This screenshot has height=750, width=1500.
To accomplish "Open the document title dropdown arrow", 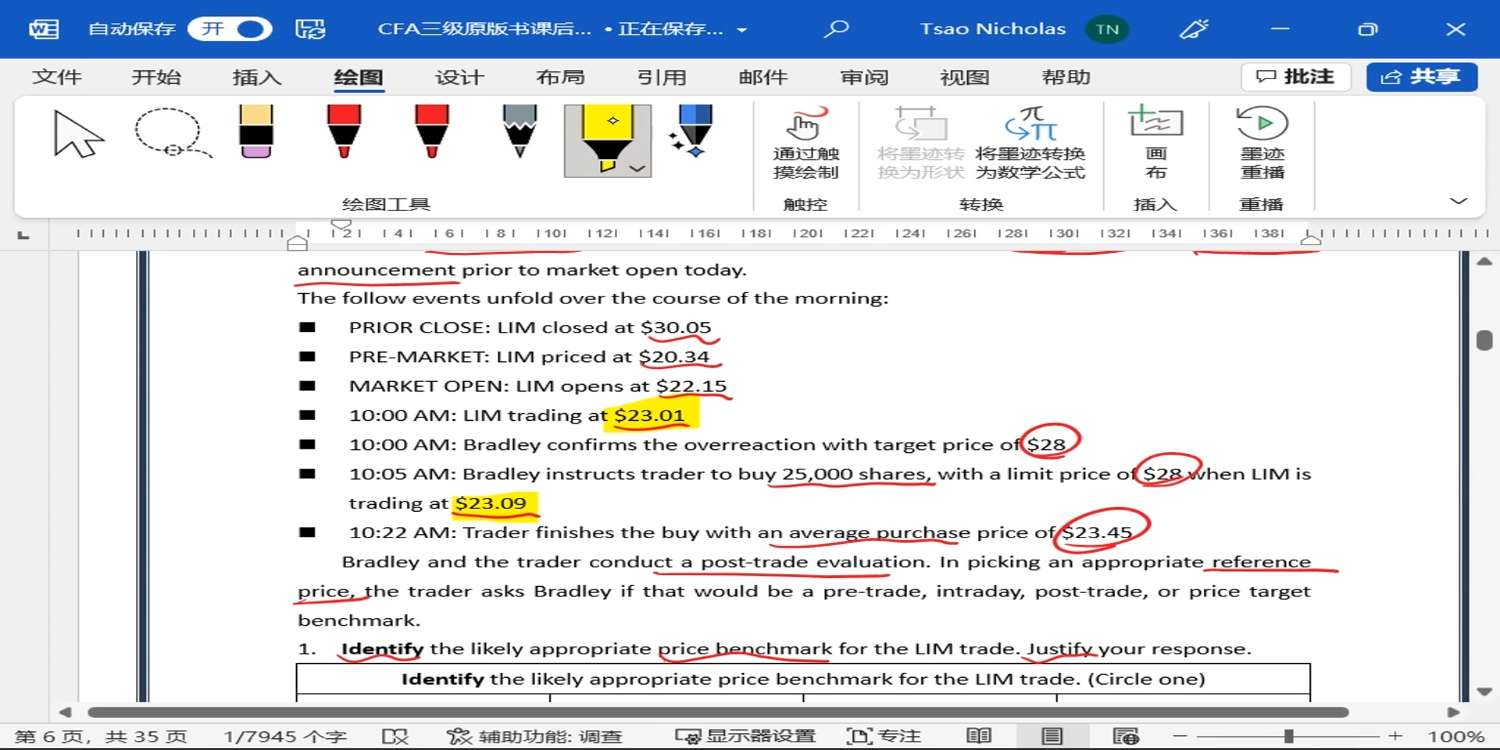I will click(742, 30).
